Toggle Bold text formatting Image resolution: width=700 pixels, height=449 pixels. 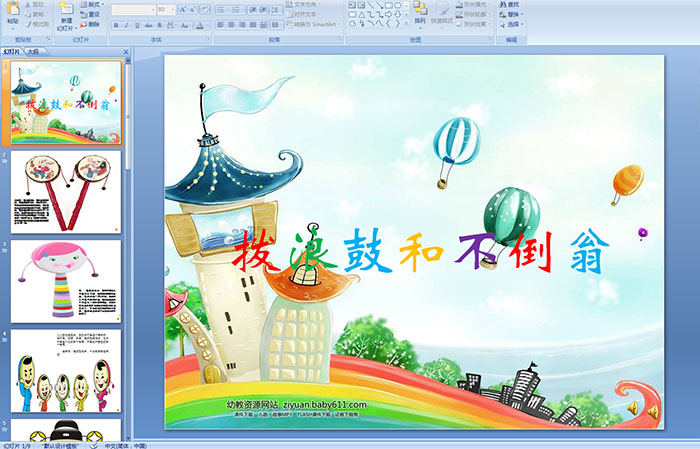115,25
